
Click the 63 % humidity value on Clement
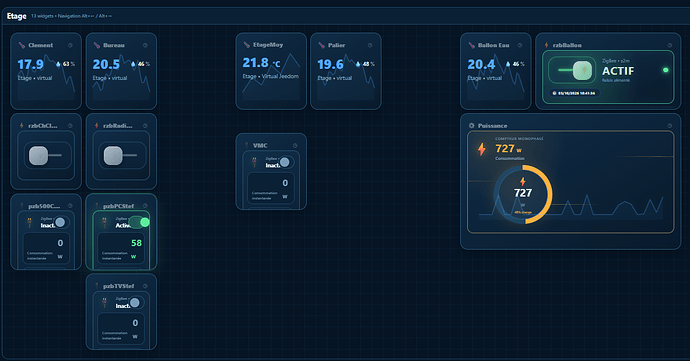(69, 64)
